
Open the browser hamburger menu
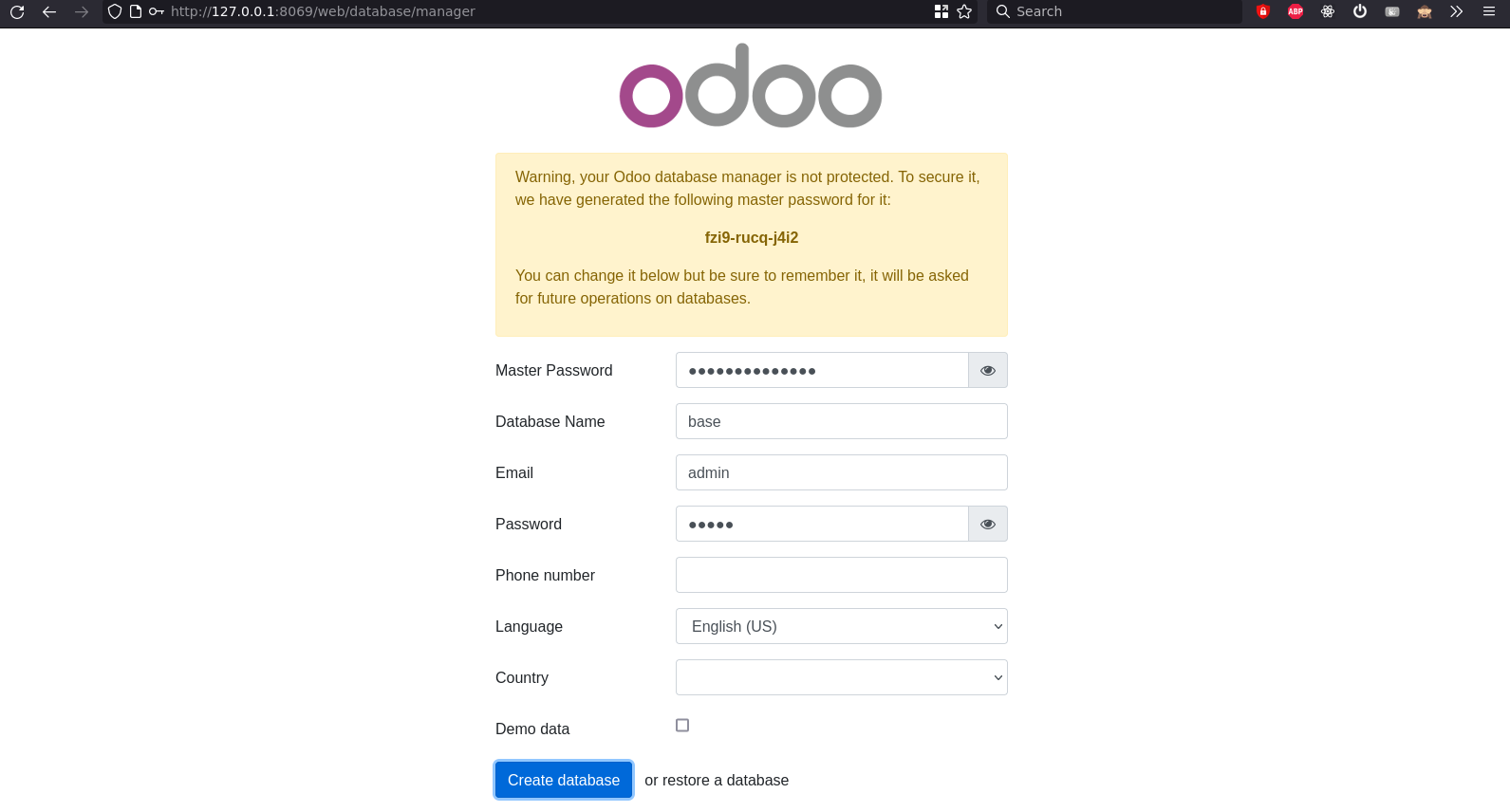tap(1489, 11)
